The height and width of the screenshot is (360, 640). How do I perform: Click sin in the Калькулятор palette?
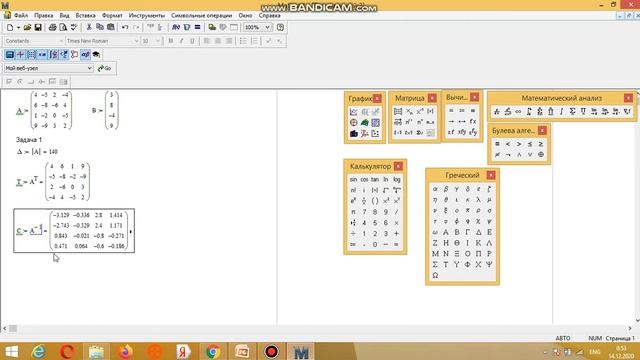click(353, 180)
